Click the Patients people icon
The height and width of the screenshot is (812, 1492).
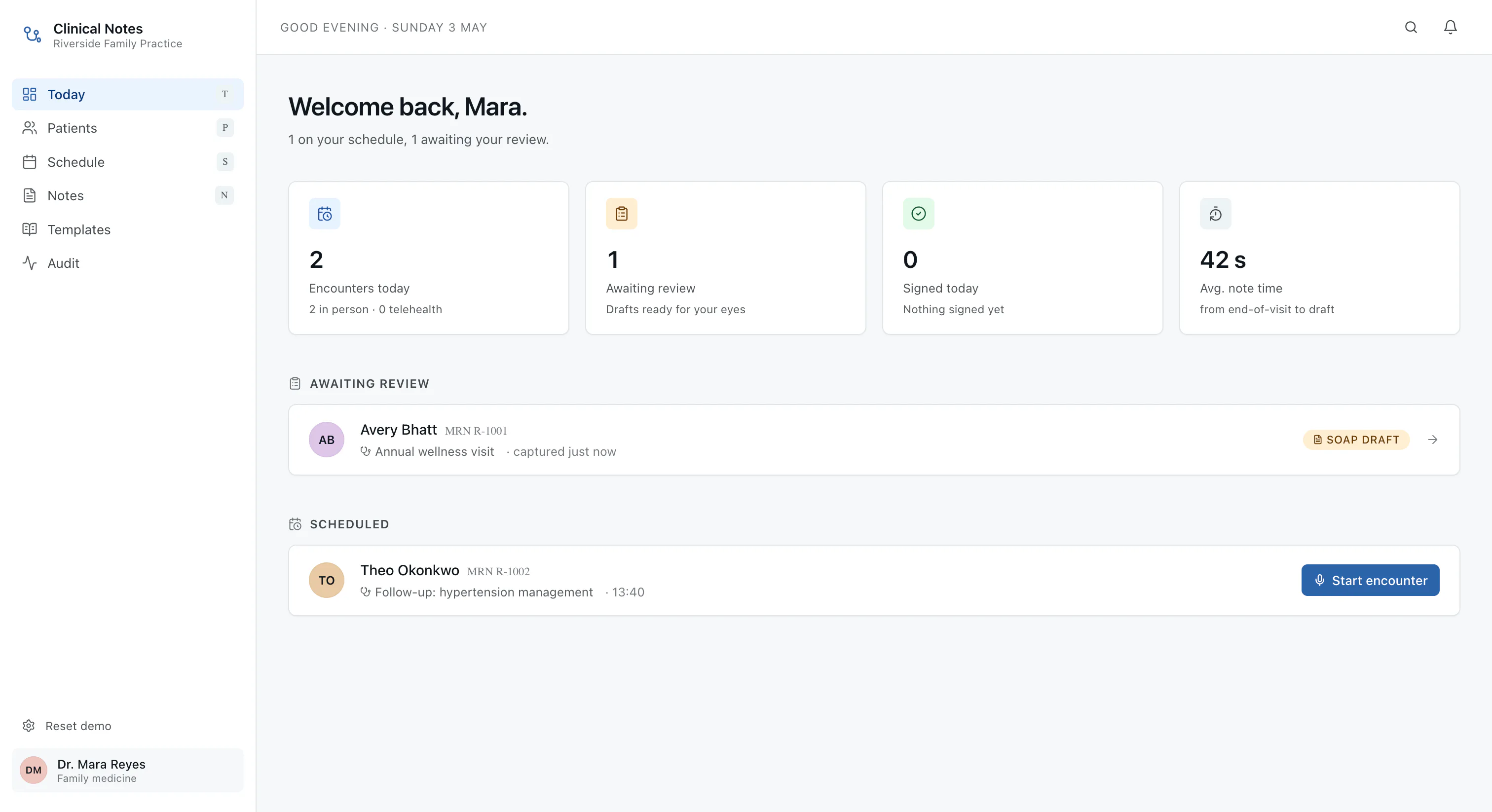30,128
